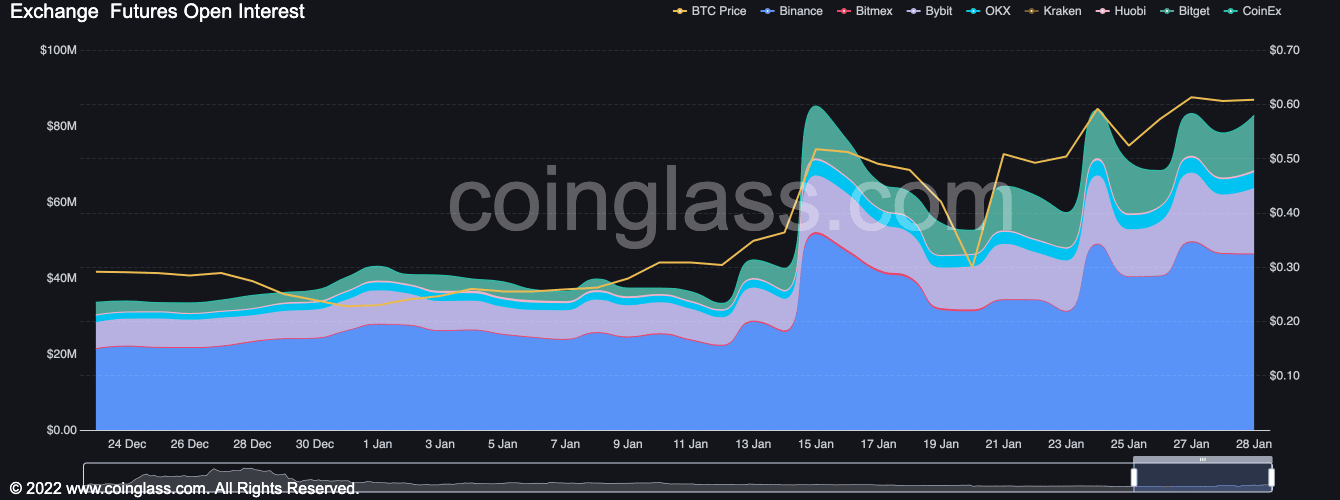This screenshot has height=500, width=1340.
Task: Click the 28 Jan date label
Action: [x=1252, y=444]
